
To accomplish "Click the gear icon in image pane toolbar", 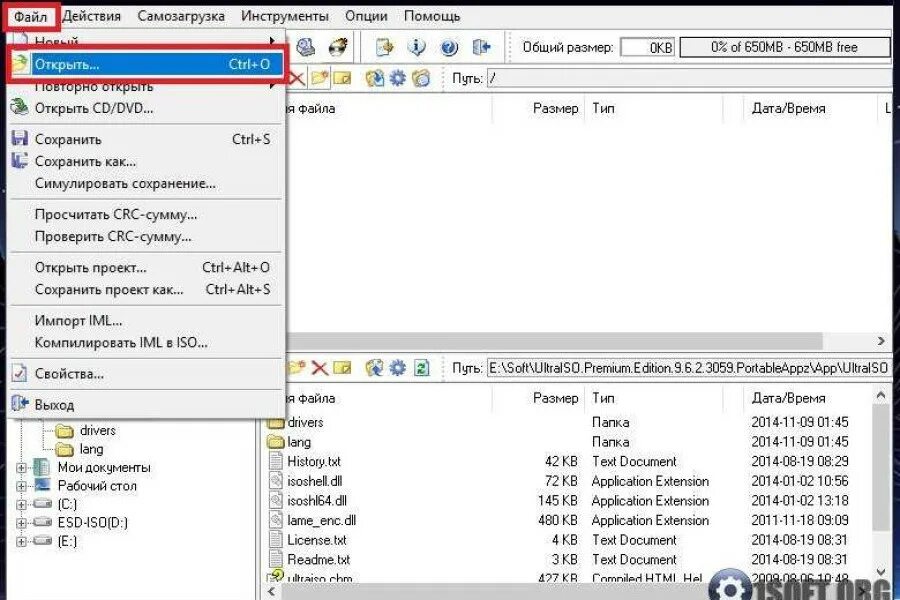I will [x=398, y=78].
